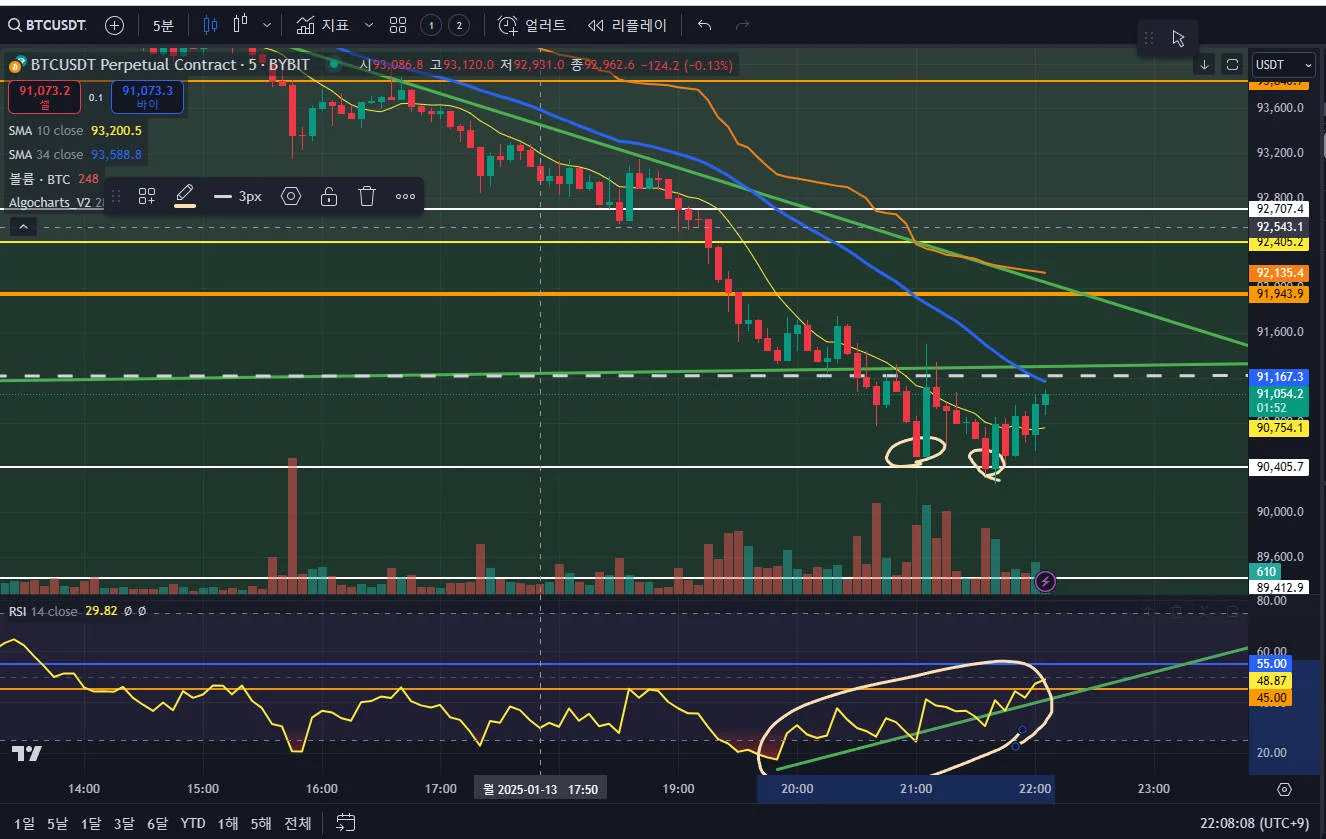Select the YTD time range
The height and width of the screenshot is (839, 1326).
[193, 823]
